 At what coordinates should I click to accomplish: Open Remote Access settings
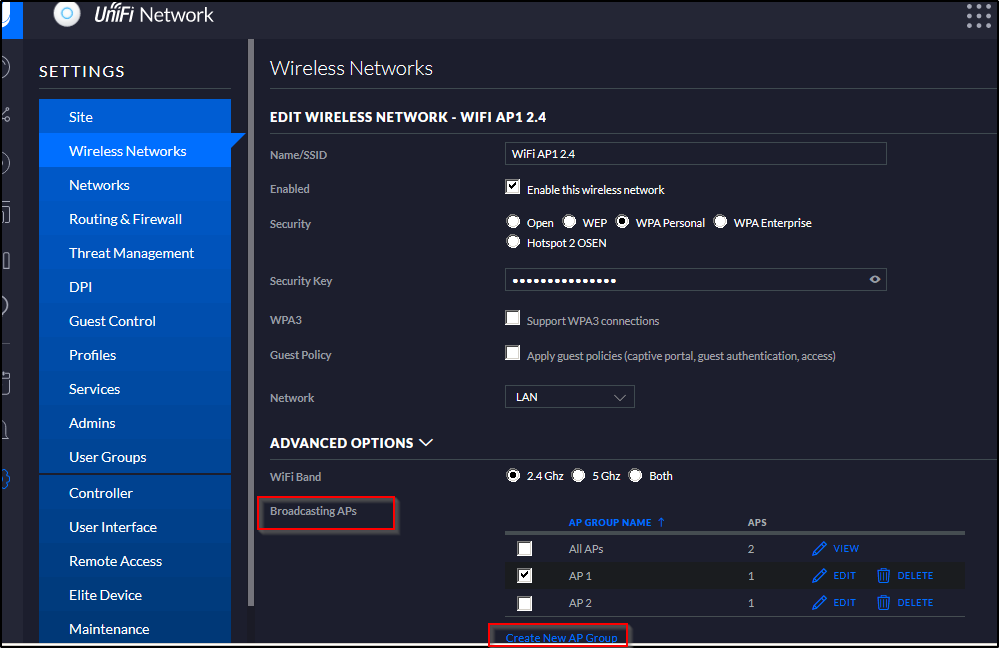(x=134, y=561)
